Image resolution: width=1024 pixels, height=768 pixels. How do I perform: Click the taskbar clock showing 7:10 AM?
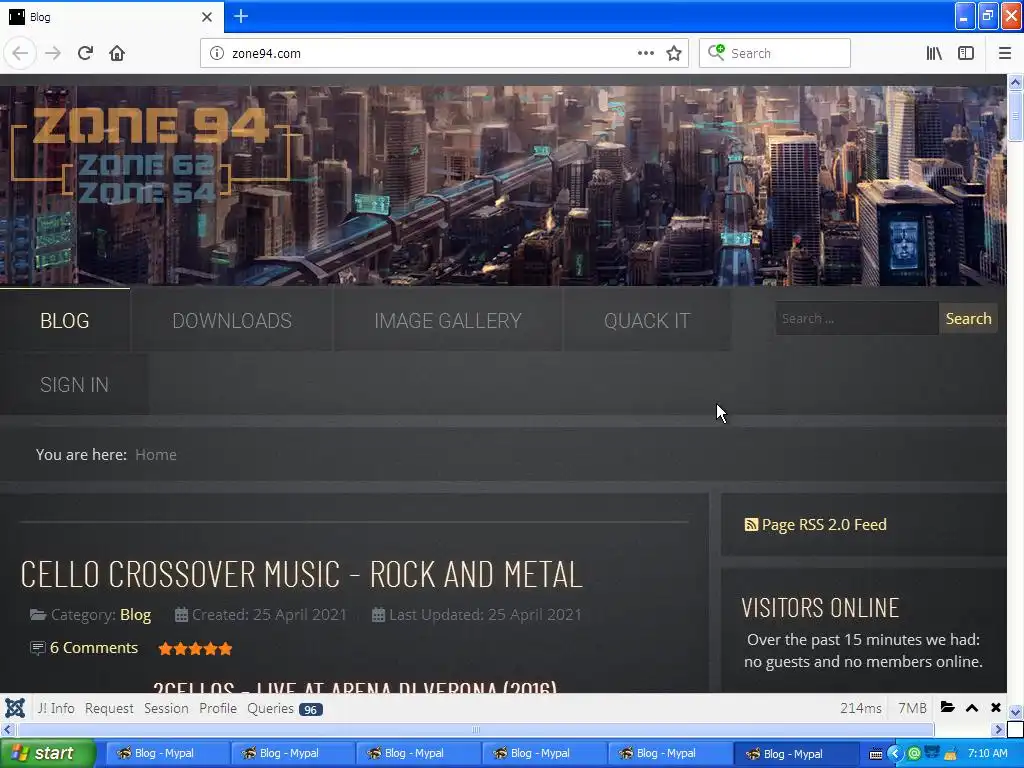pos(987,754)
